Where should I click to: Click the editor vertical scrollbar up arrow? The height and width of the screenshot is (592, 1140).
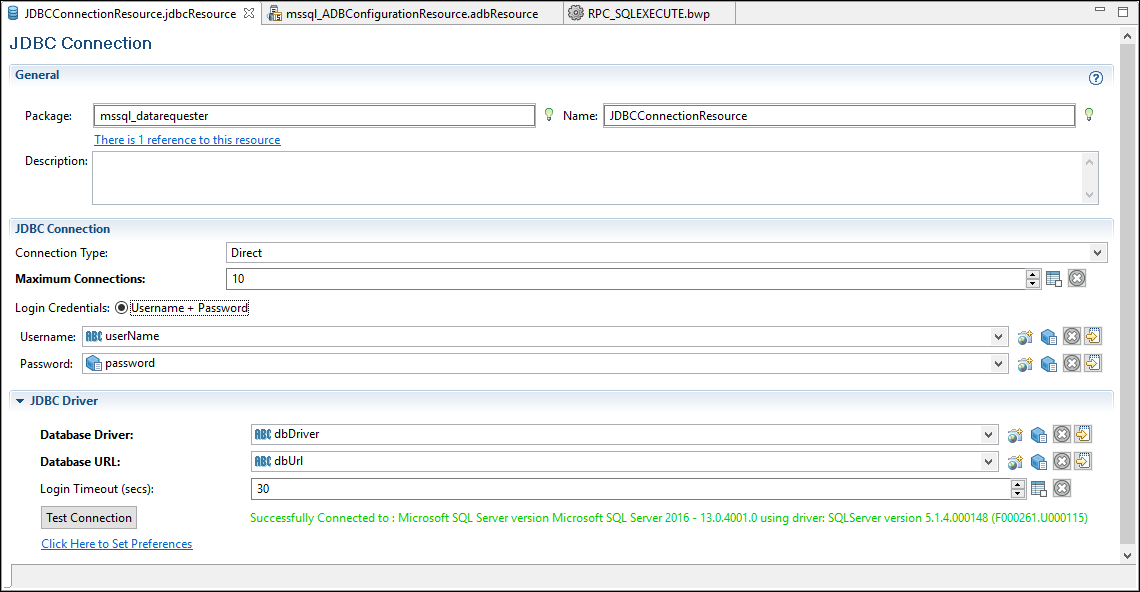tap(1128, 36)
